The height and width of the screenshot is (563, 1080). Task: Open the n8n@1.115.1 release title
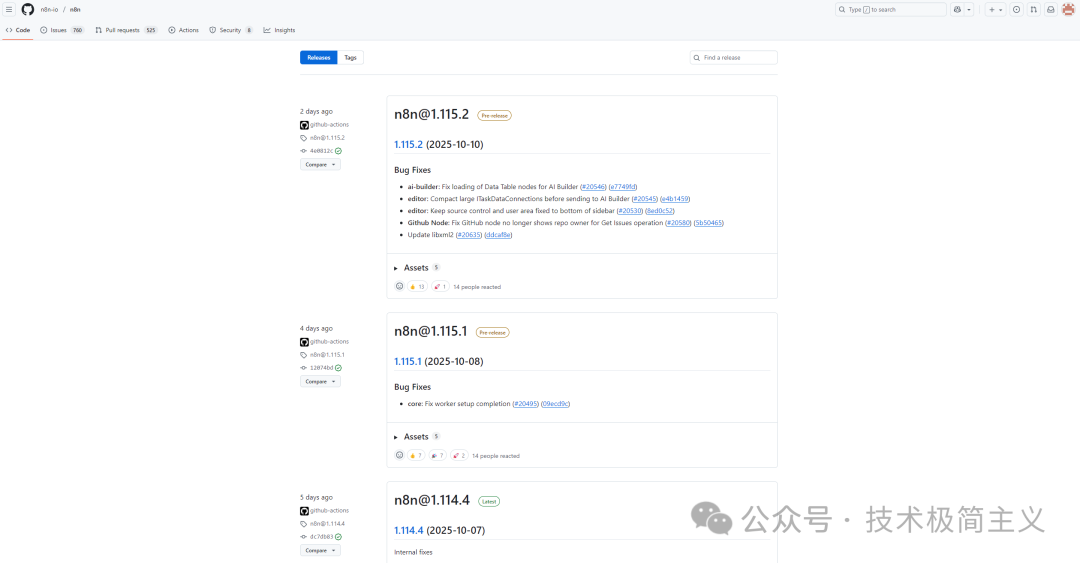430,331
